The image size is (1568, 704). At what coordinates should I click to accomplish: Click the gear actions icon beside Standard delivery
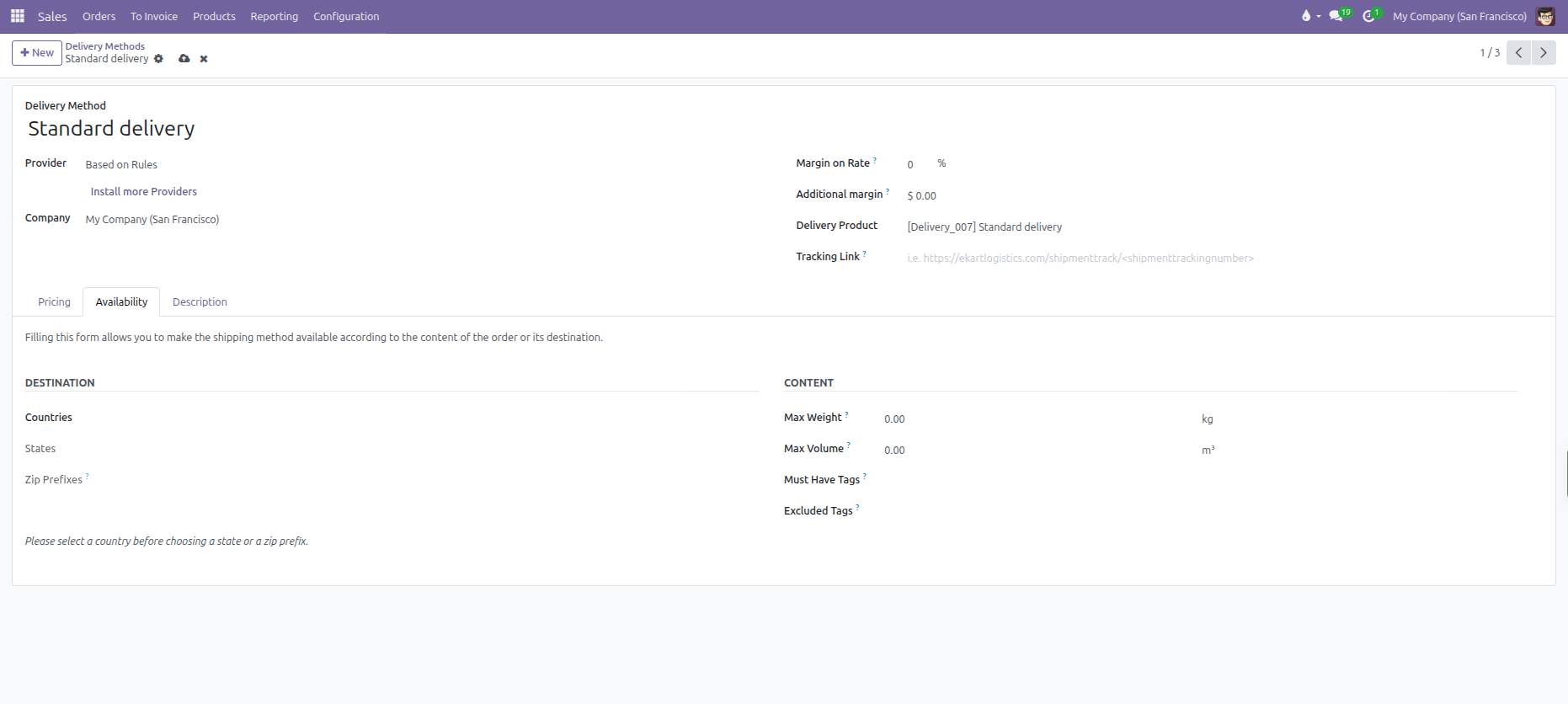pyautogui.click(x=158, y=59)
